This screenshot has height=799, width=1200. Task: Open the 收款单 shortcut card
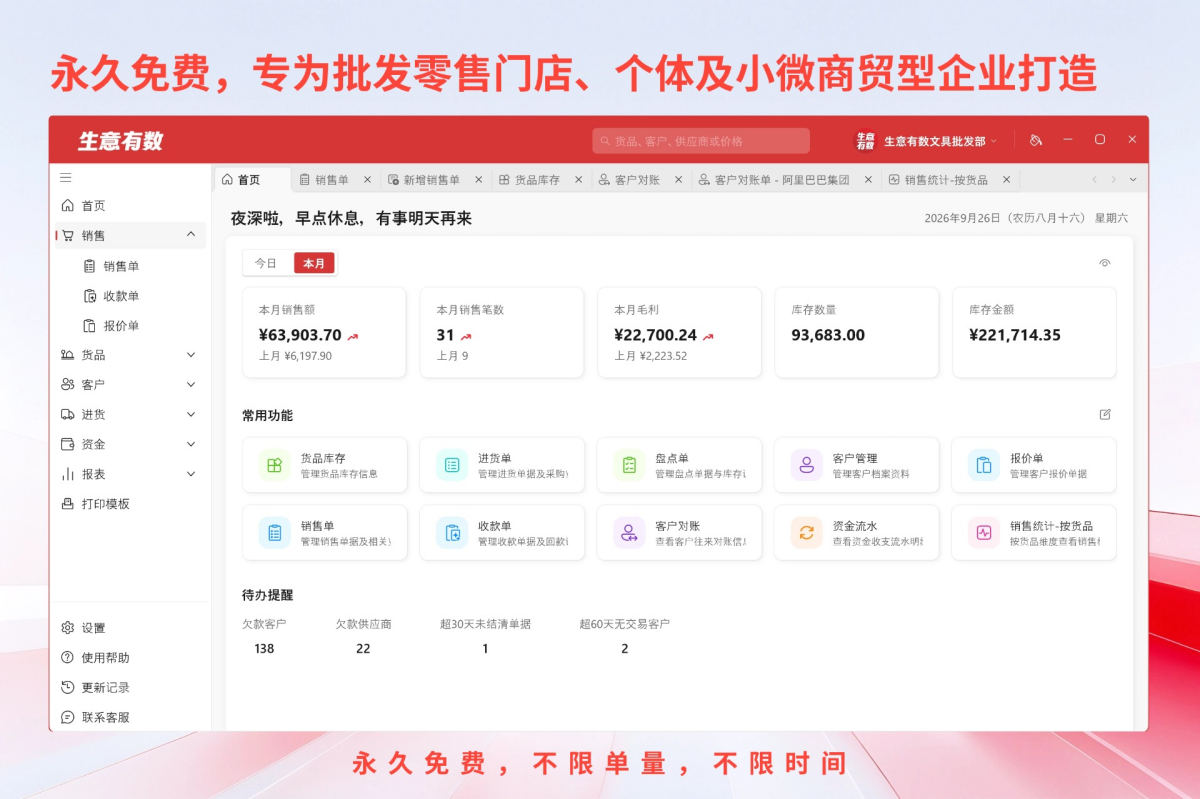502,532
